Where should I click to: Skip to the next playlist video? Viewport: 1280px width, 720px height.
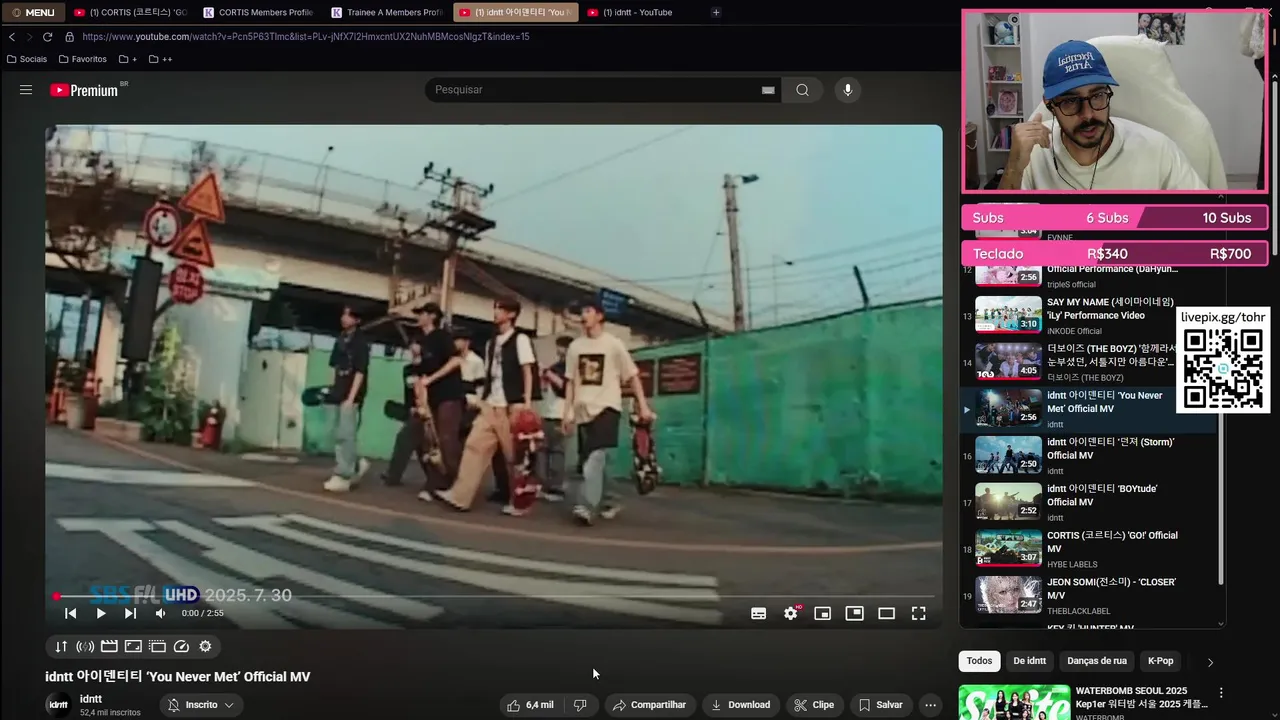point(130,613)
